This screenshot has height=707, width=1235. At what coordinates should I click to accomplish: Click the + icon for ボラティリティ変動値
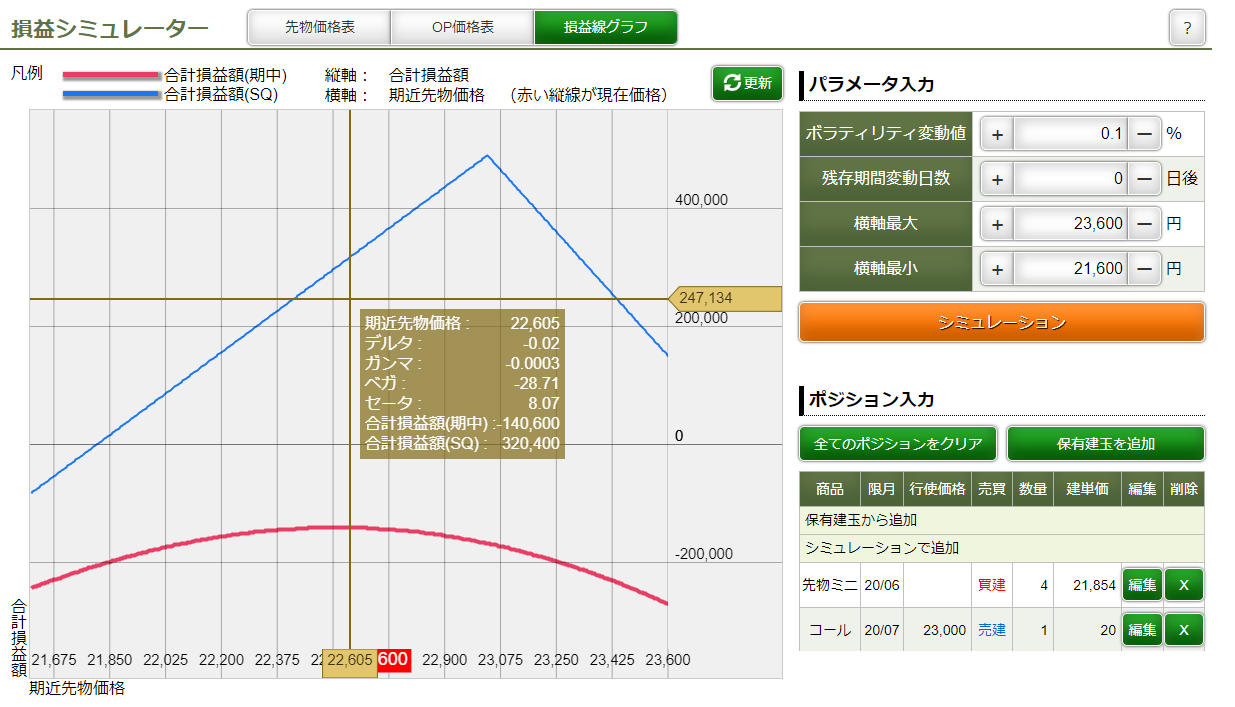pyautogui.click(x=996, y=133)
